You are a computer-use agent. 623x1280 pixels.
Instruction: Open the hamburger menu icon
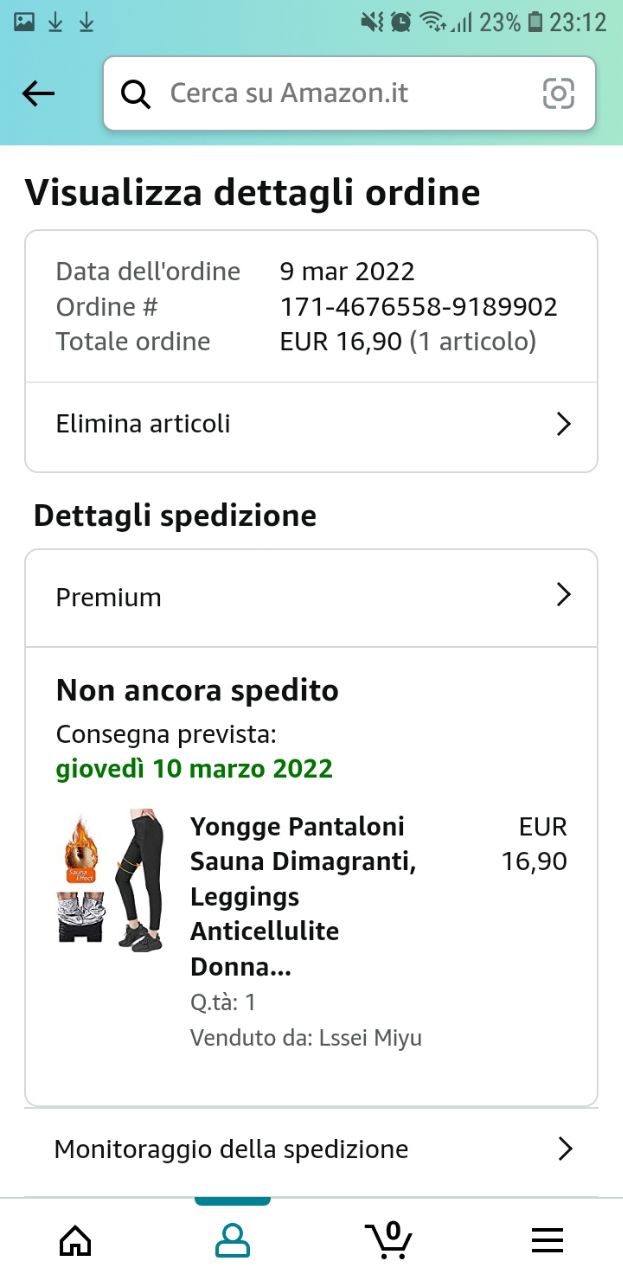[547, 1241]
